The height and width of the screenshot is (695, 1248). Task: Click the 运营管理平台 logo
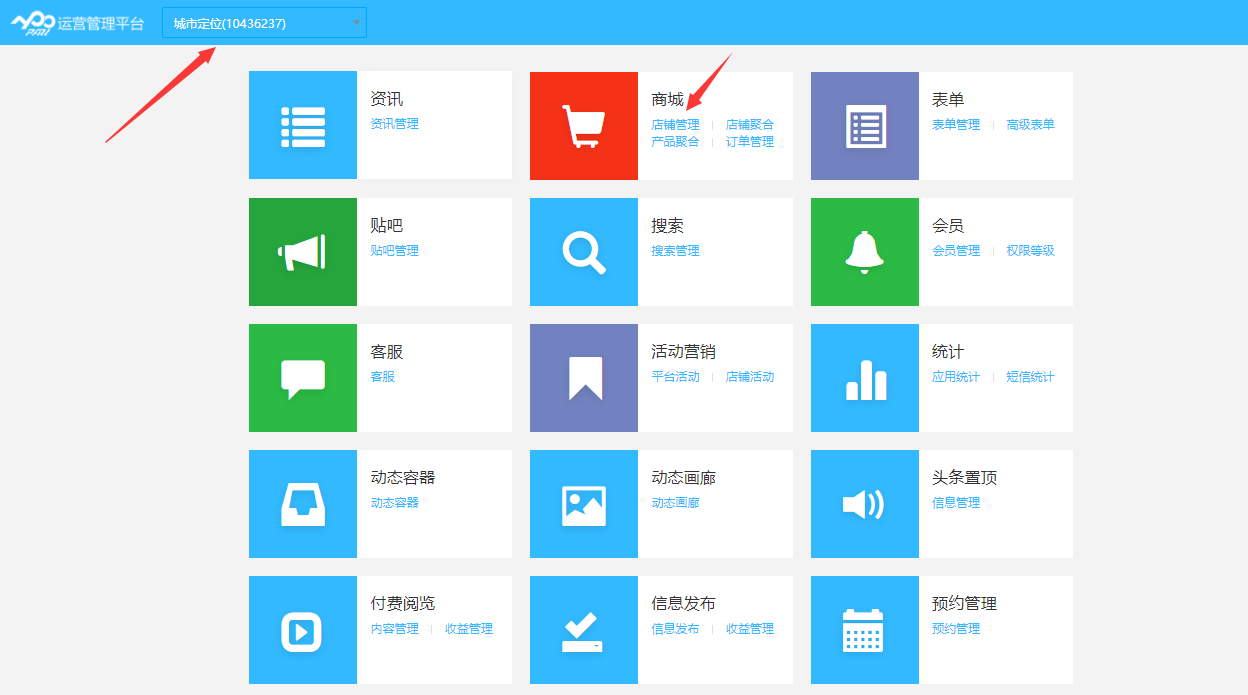pyautogui.click(x=78, y=23)
